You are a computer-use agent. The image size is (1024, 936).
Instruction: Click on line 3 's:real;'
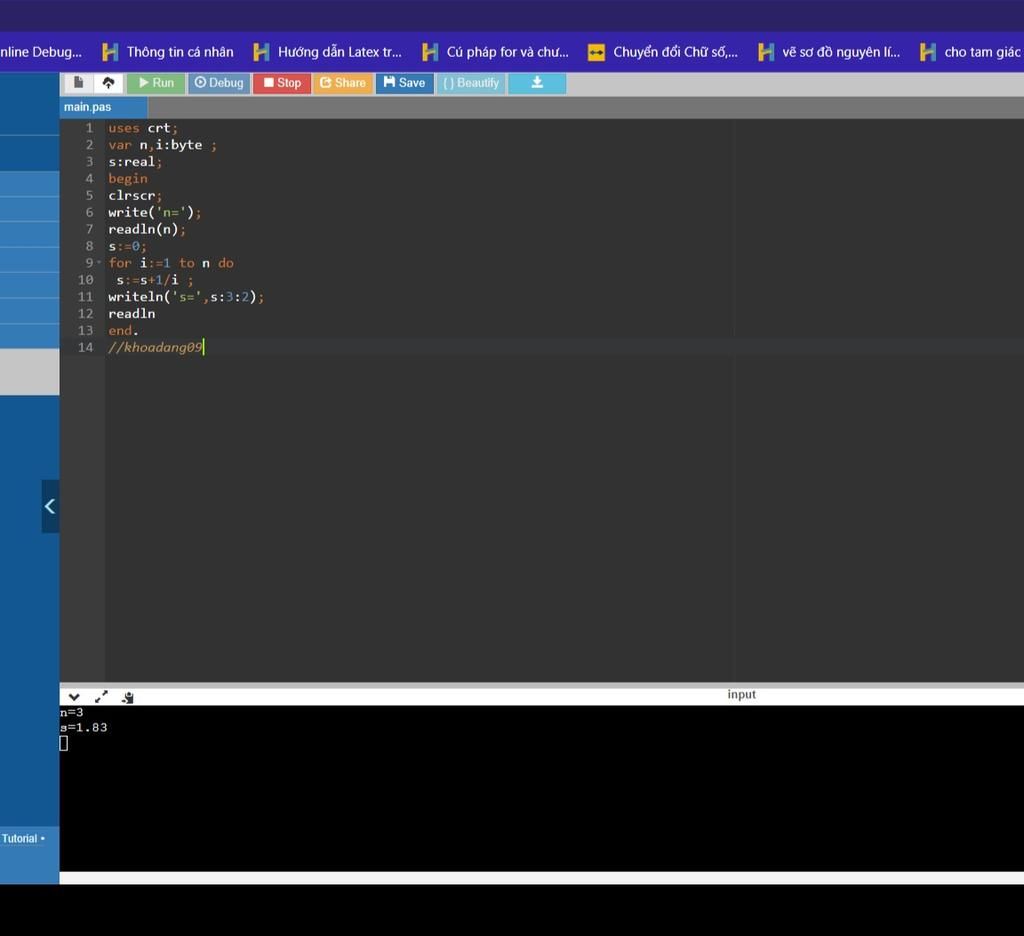coord(135,161)
